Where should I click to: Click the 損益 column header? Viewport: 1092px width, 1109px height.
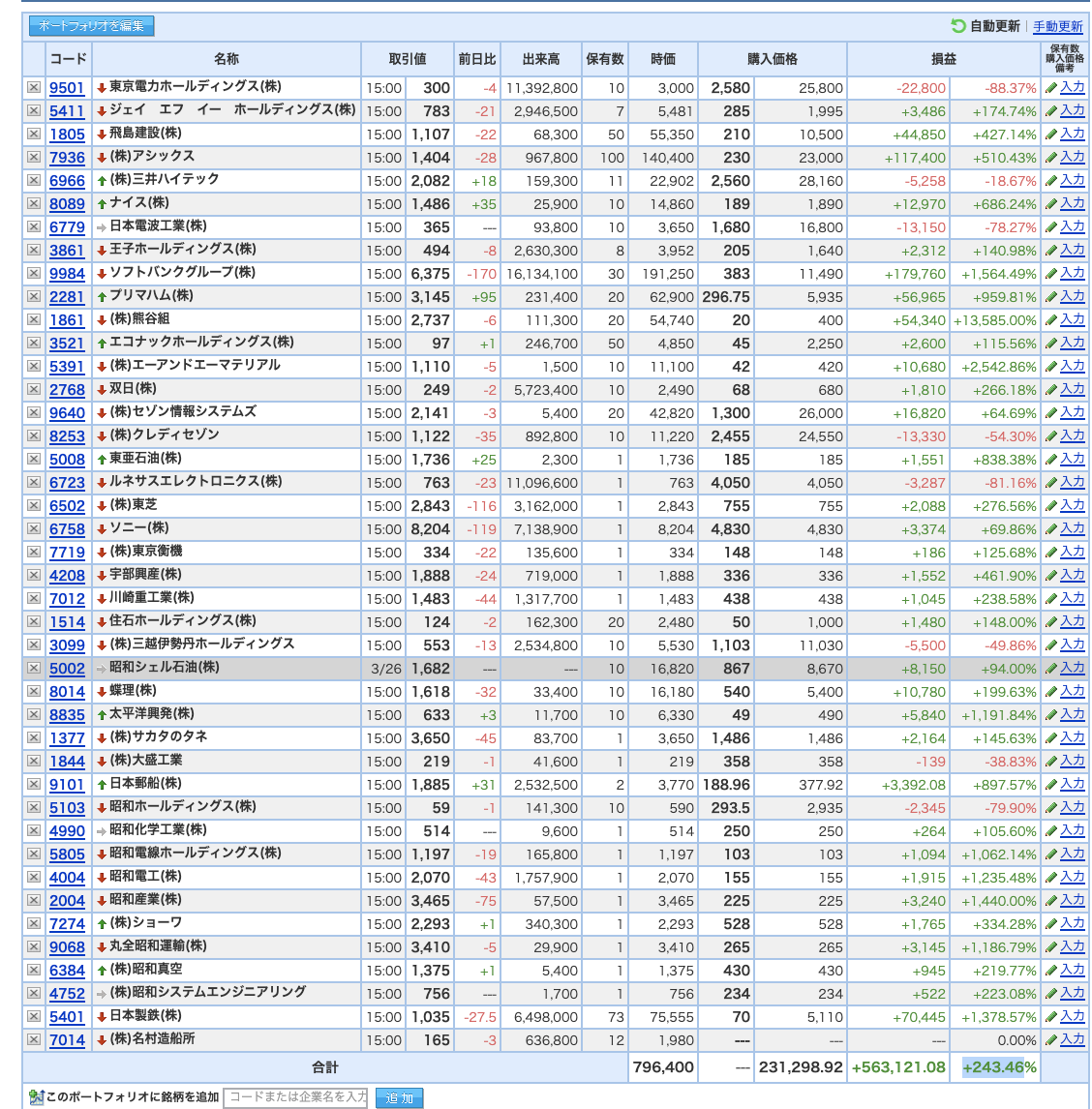click(943, 59)
